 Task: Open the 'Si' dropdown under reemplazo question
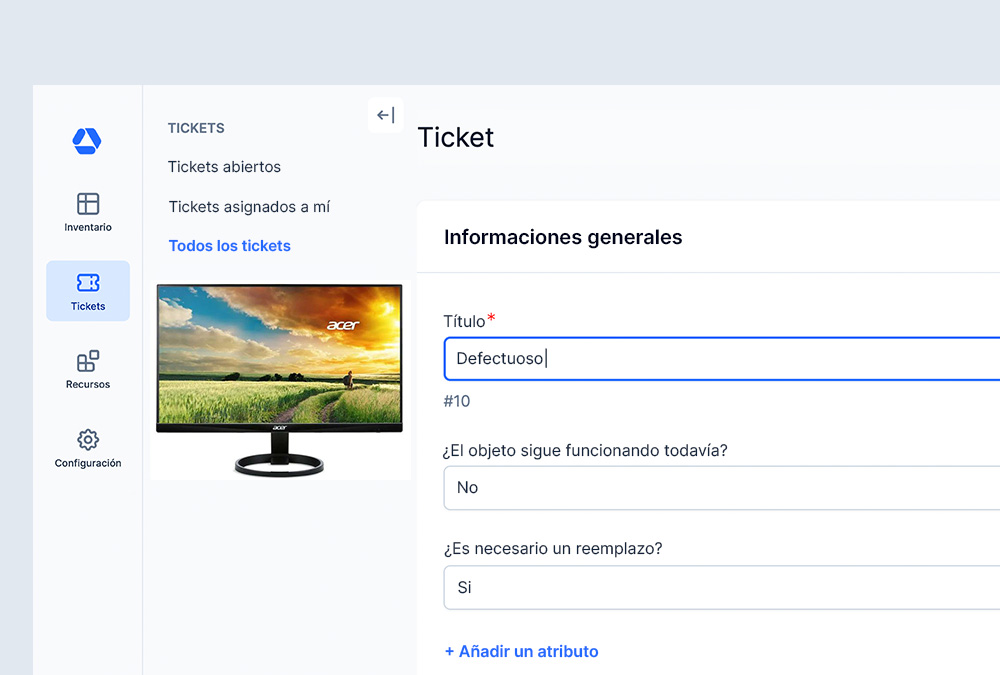700,588
